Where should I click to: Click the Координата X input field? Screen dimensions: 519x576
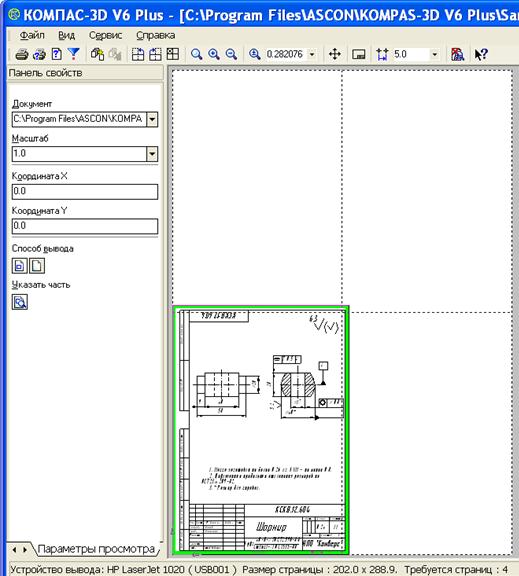(85, 191)
